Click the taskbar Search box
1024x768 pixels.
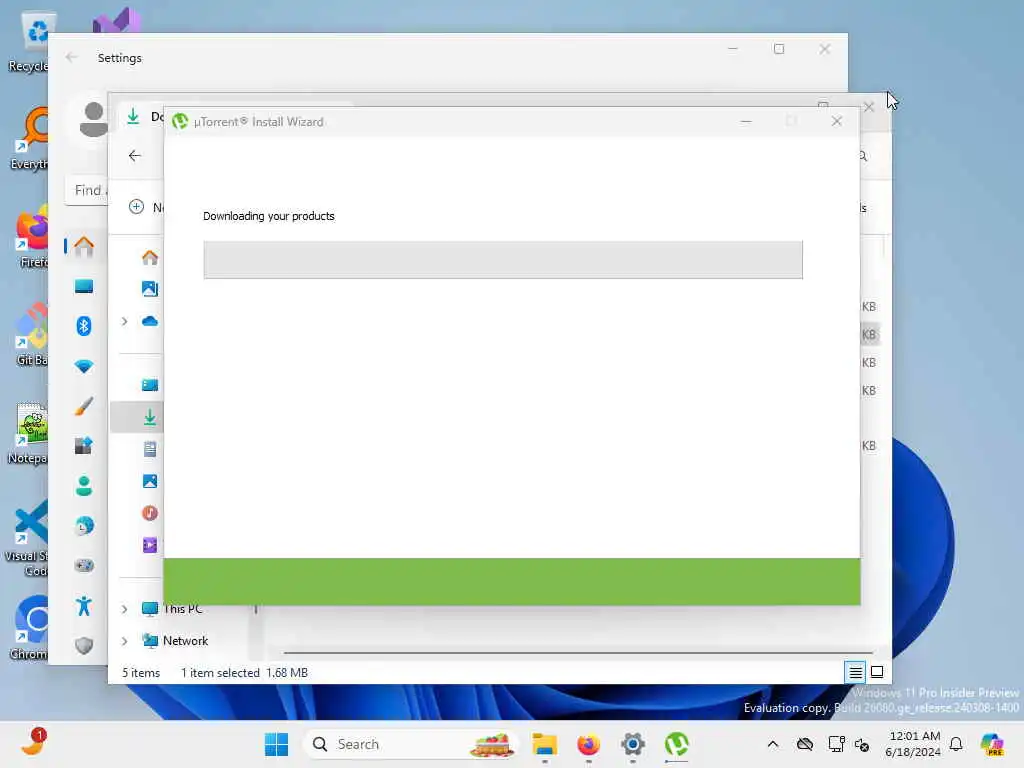click(411, 744)
